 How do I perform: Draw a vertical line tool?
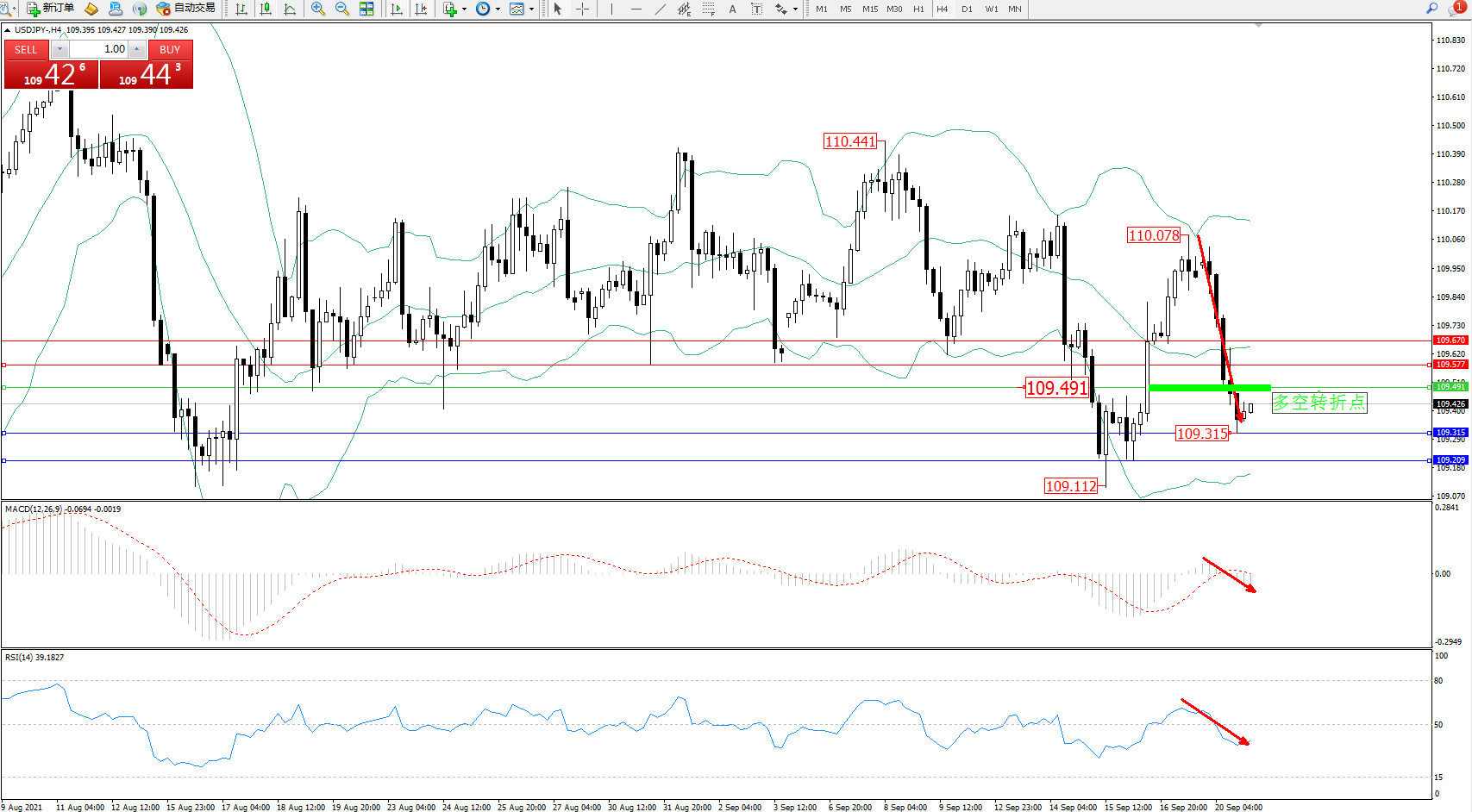[x=611, y=9]
